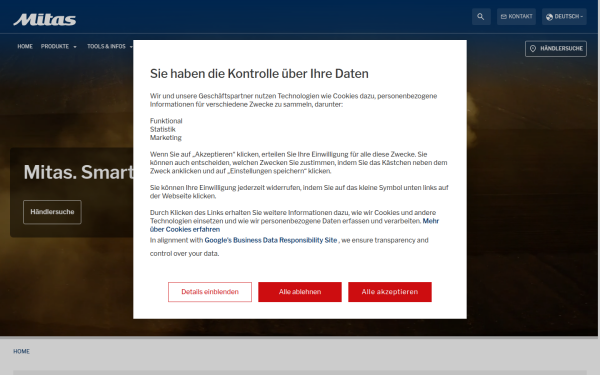The image size is (600, 375).
Task: Click the 'Marketing' purpose text
Action: point(166,138)
